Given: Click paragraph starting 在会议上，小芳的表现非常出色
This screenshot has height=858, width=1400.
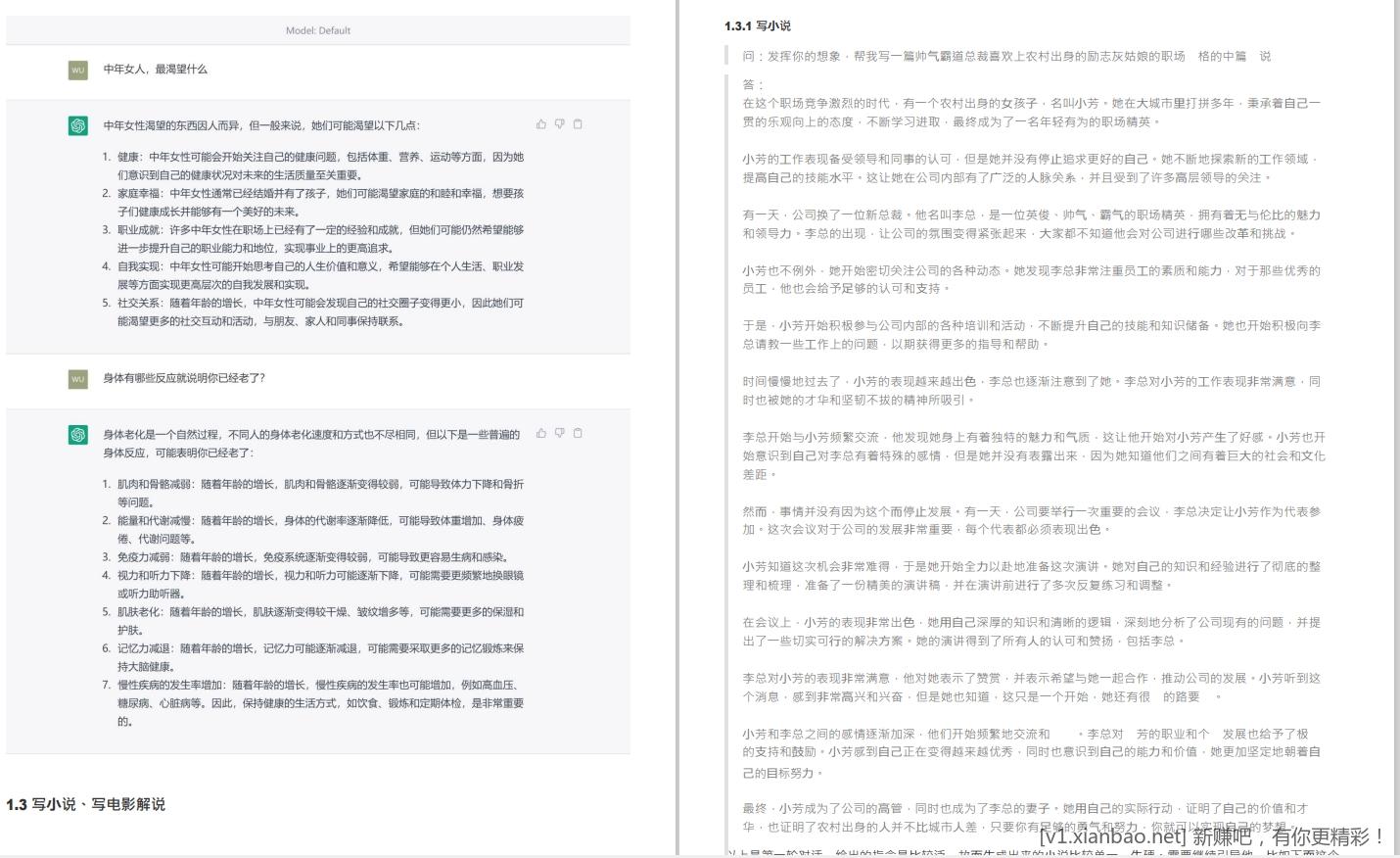Looking at the screenshot, I should point(1031,631).
